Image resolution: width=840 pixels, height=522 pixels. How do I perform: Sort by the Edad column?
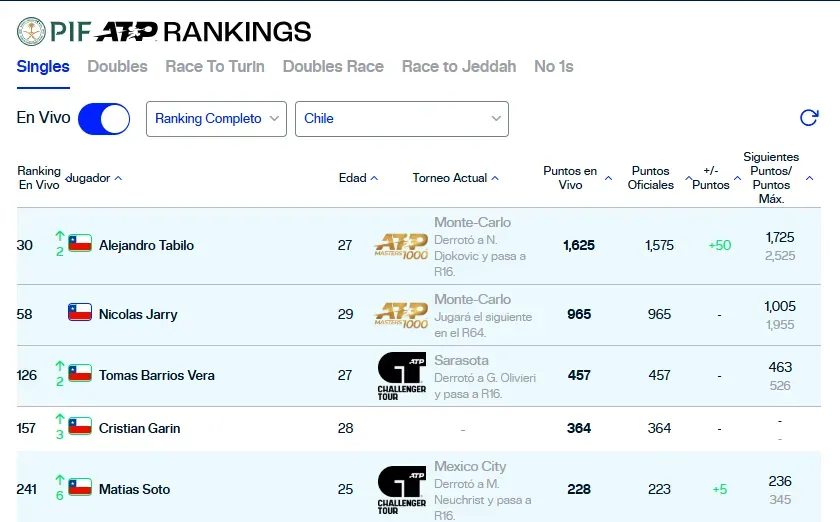point(358,178)
